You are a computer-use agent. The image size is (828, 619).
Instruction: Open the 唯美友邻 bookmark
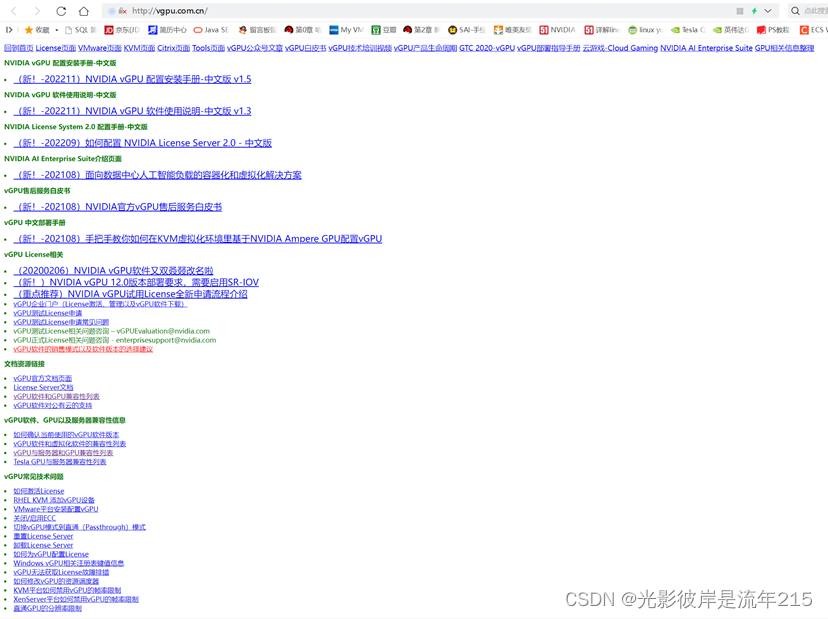click(513, 30)
